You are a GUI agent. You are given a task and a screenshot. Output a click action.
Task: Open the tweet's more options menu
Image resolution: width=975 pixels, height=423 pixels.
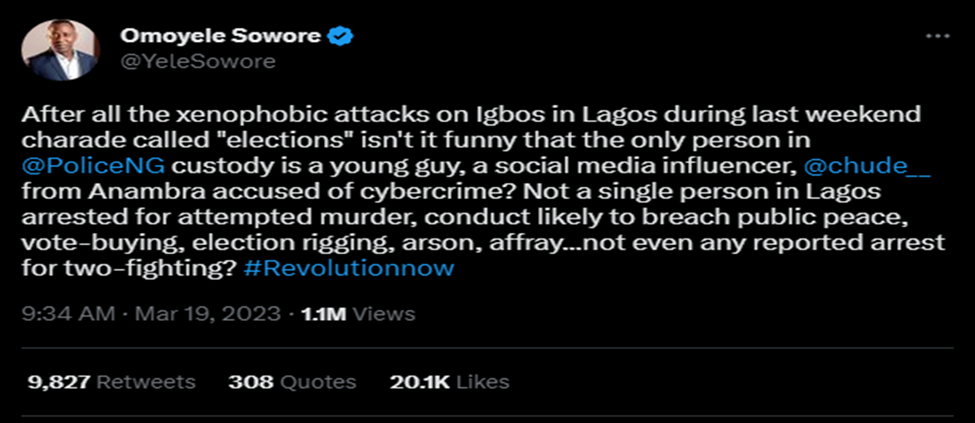[936, 37]
